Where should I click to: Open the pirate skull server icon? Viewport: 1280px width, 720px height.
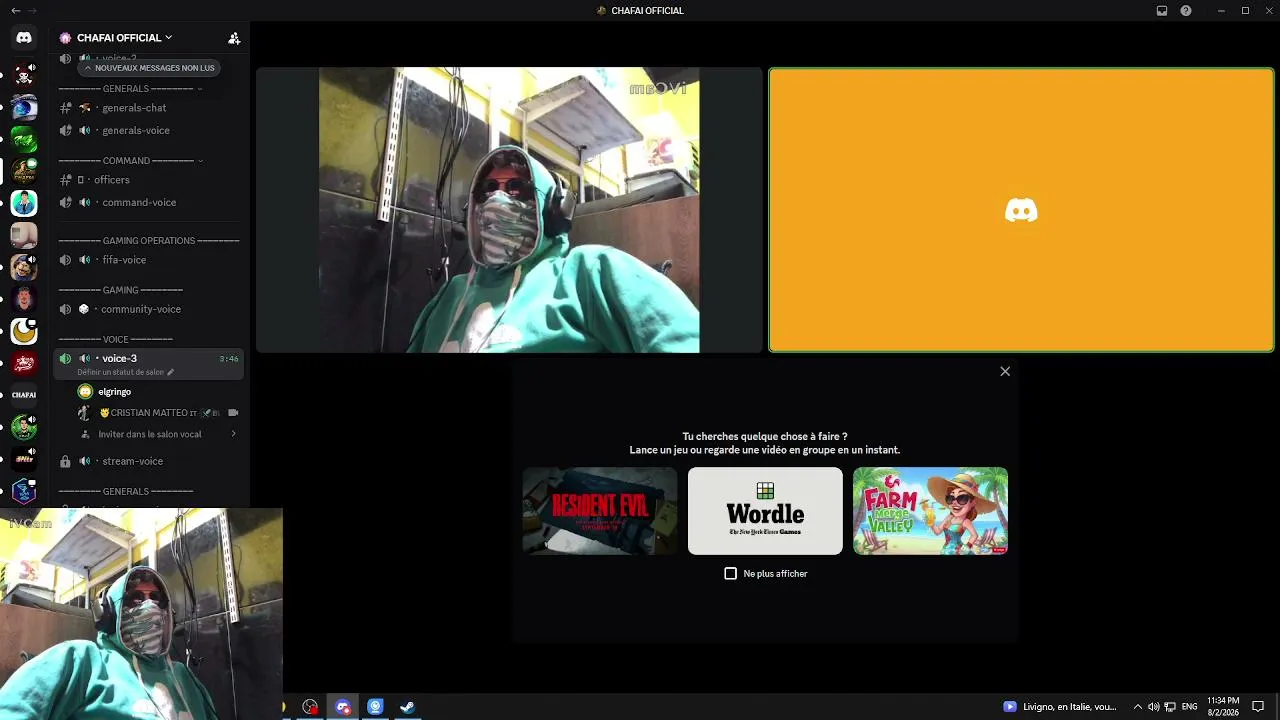coord(24,73)
